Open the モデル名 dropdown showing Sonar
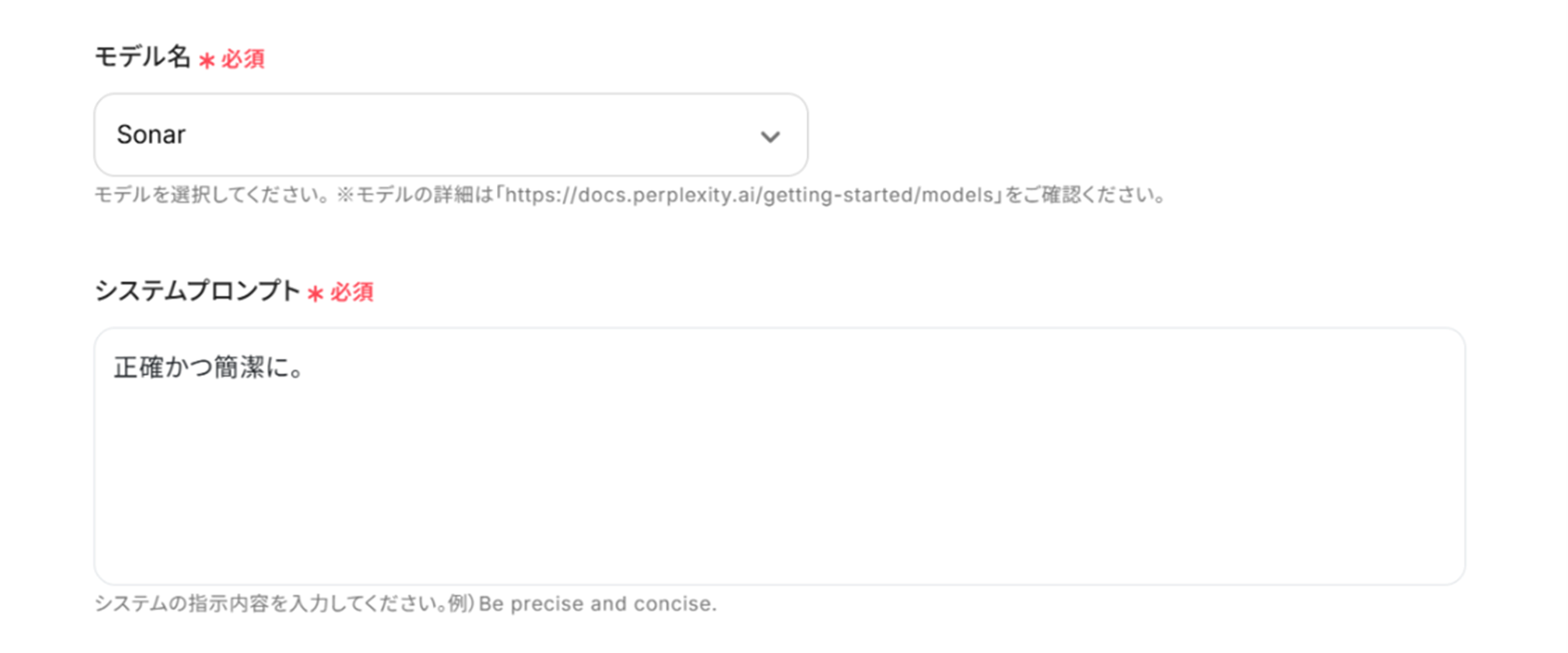1568x653 pixels. tap(450, 135)
